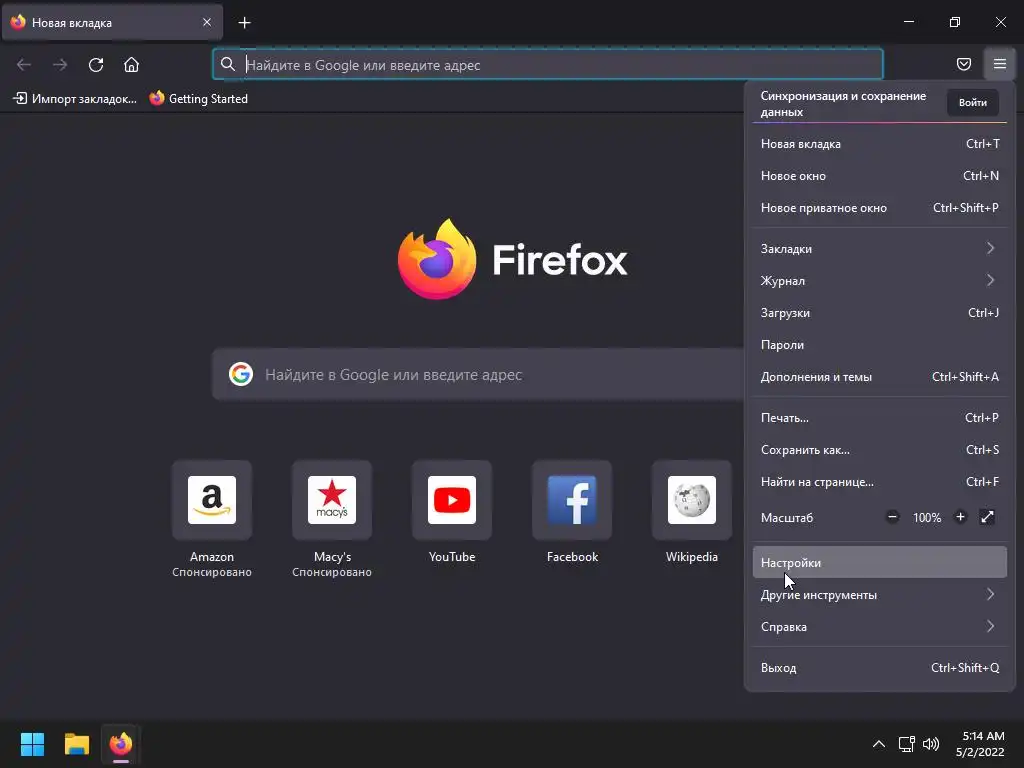Click the Войти sign-in button
Image resolution: width=1024 pixels, height=768 pixels.
(972, 103)
